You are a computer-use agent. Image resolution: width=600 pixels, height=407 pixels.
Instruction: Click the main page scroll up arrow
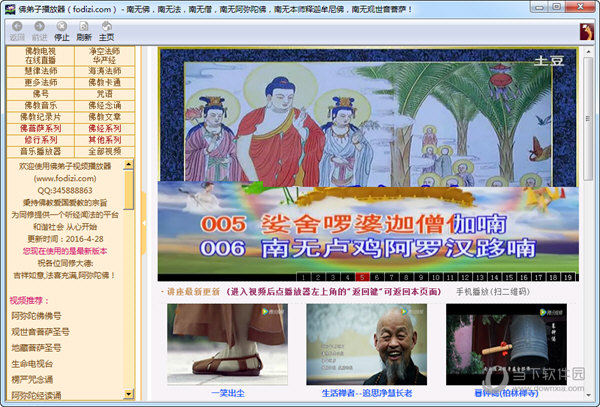click(x=588, y=52)
